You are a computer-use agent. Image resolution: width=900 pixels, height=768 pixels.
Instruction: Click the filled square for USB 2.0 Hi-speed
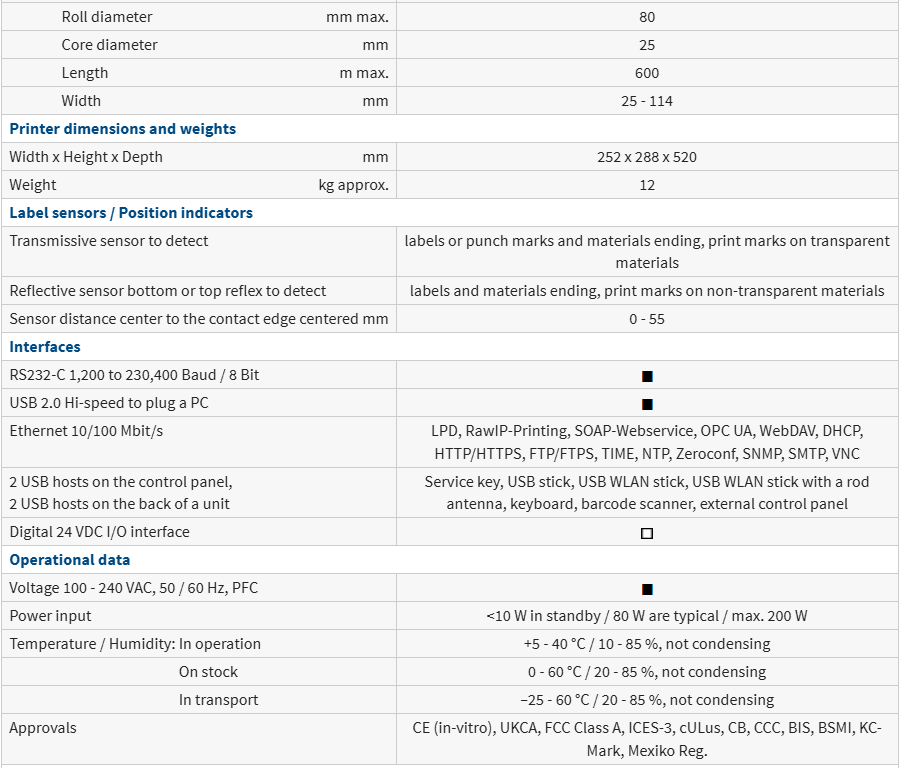click(647, 404)
